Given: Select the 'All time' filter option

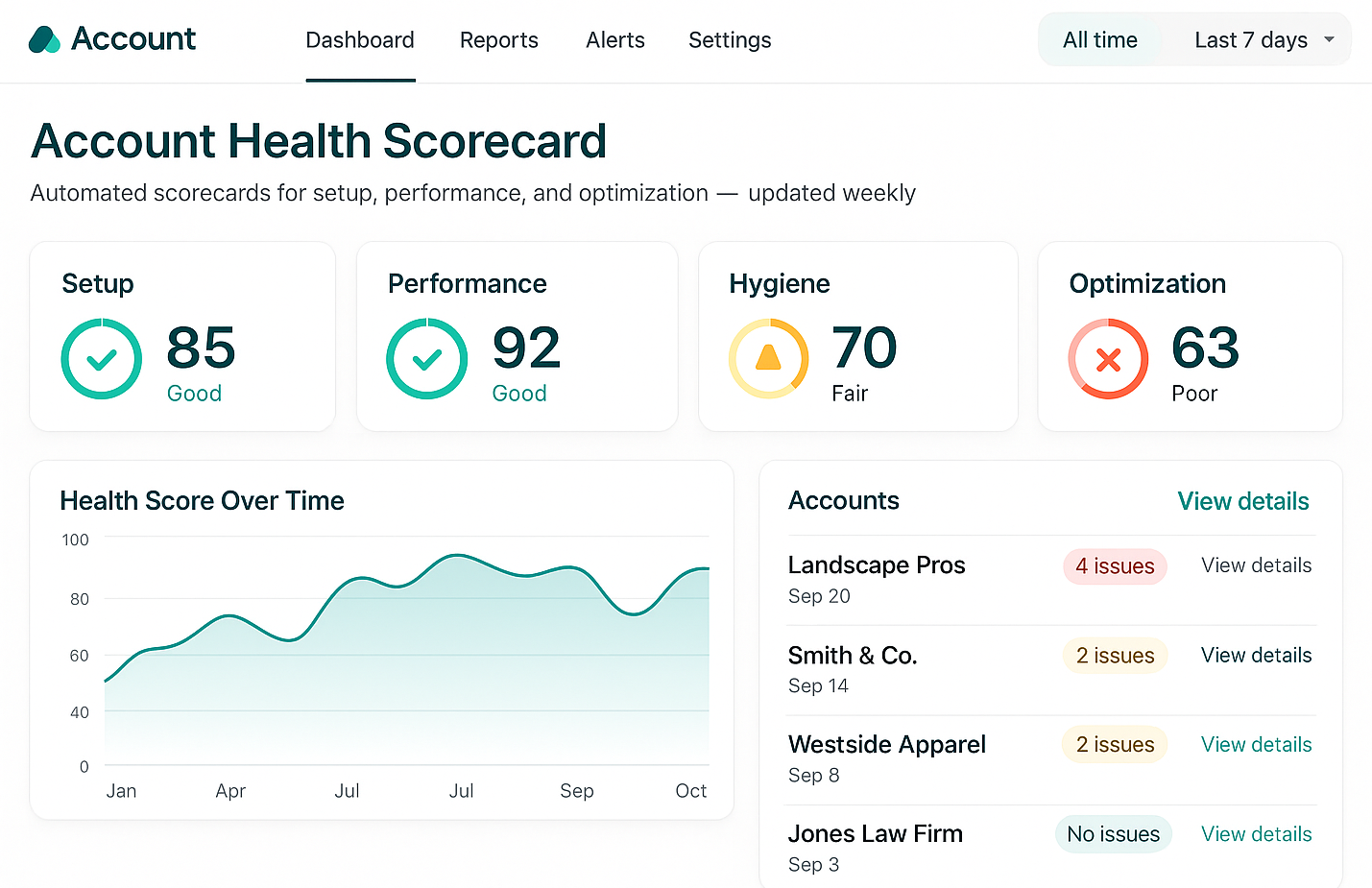Looking at the screenshot, I should click(x=1099, y=39).
